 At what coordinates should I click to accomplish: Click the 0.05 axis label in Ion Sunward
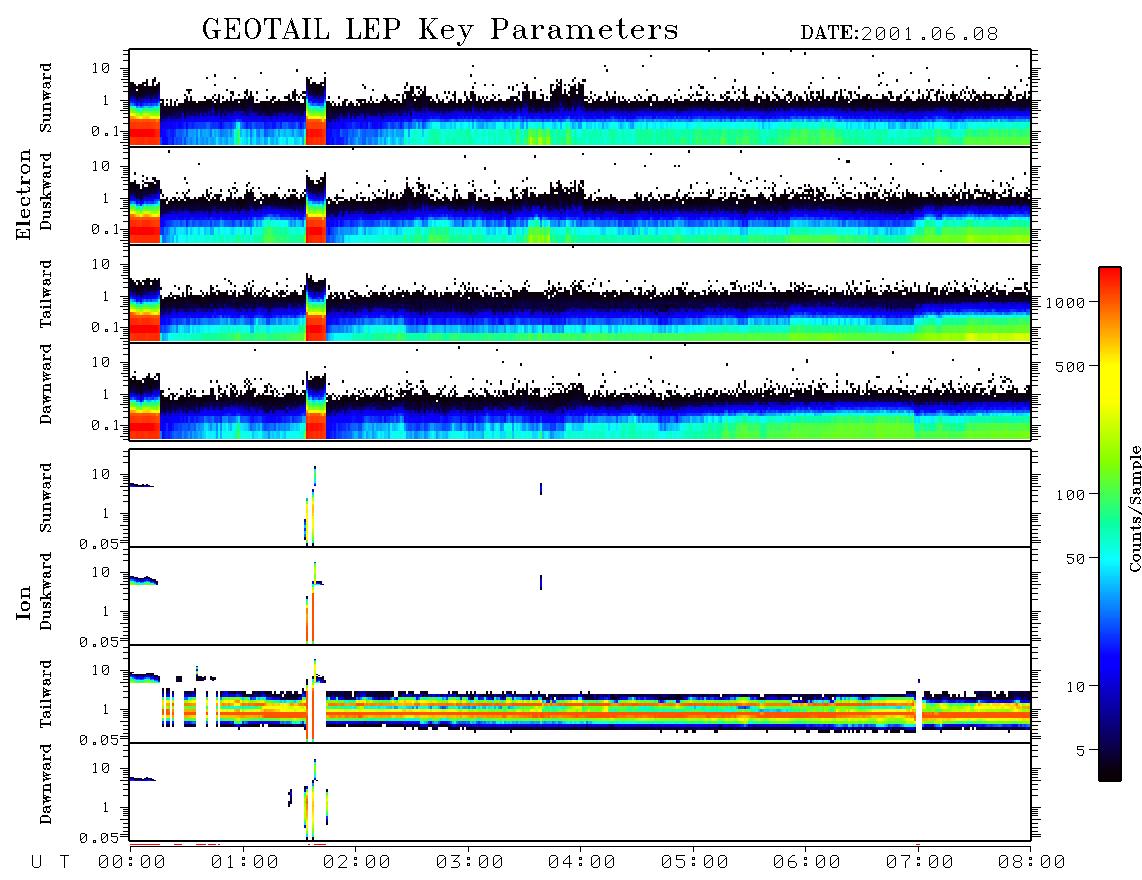coord(98,543)
